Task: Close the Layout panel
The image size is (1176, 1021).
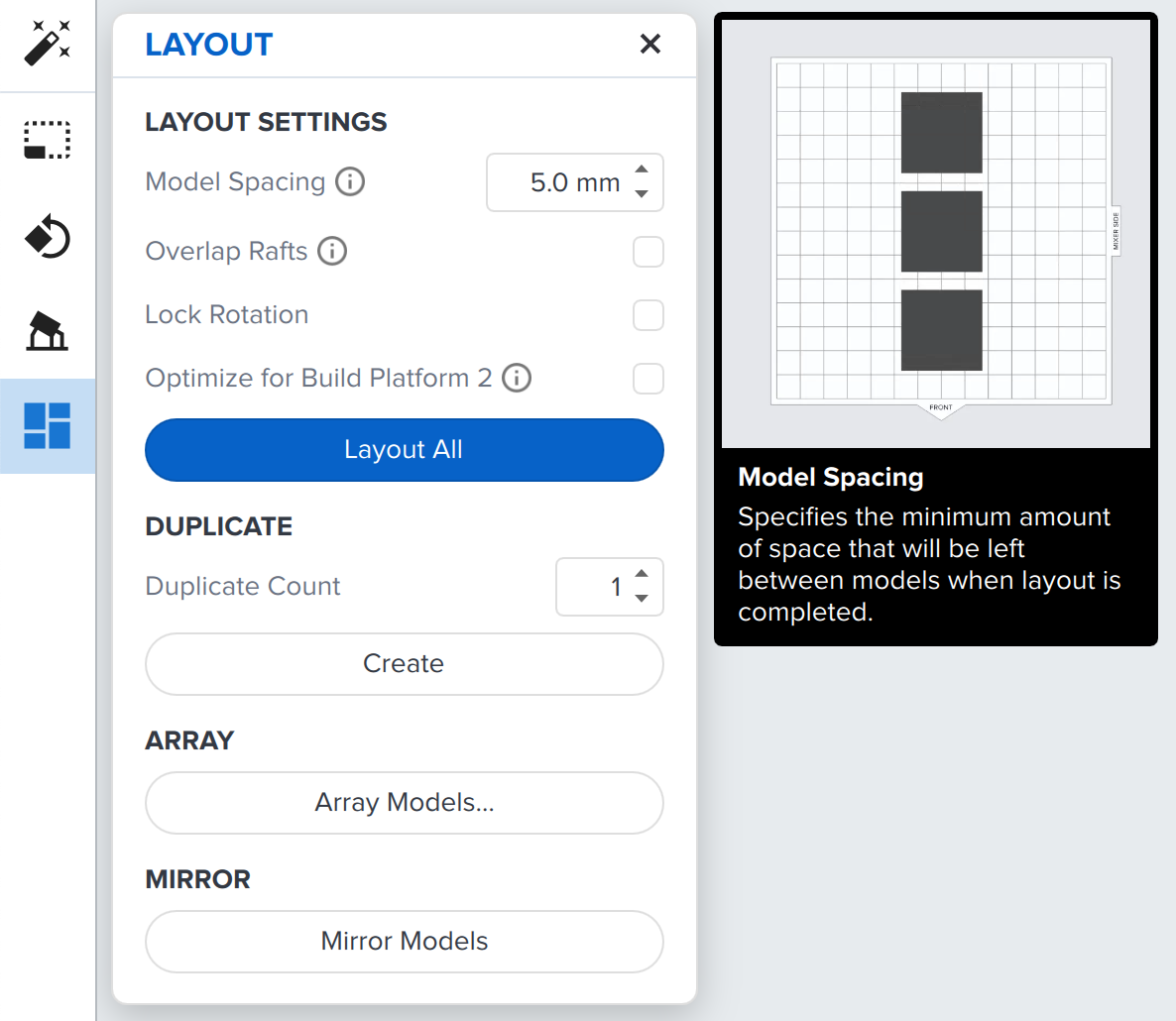Action: [x=650, y=44]
